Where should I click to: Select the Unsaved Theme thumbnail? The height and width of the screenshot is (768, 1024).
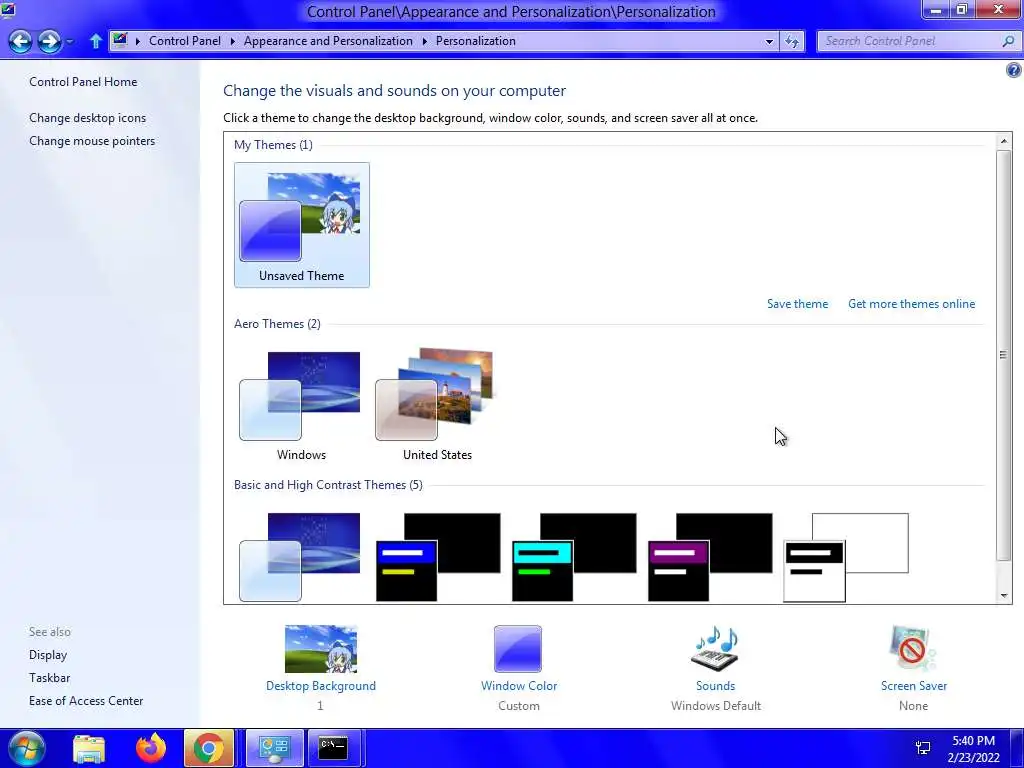click(x=302, y=225)
